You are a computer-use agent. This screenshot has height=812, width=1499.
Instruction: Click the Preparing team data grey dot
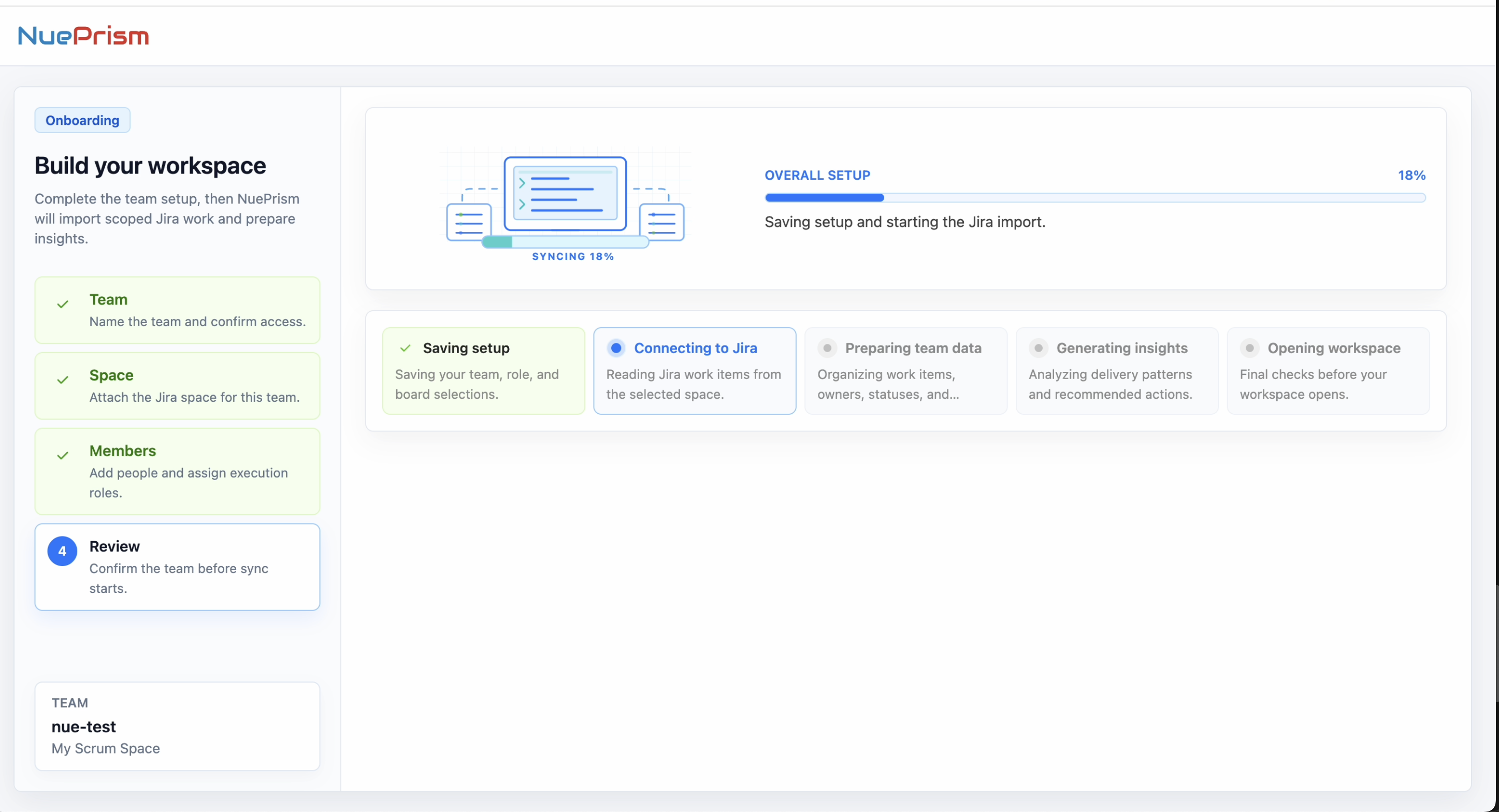click(x=827, y=348)
